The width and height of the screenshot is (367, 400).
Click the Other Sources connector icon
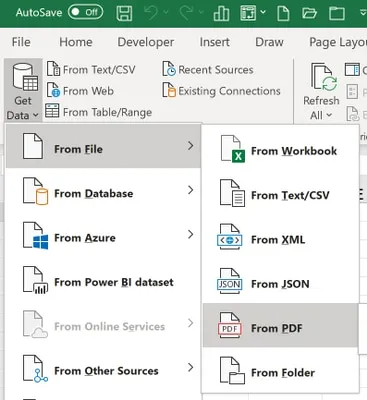pos(35,369)
